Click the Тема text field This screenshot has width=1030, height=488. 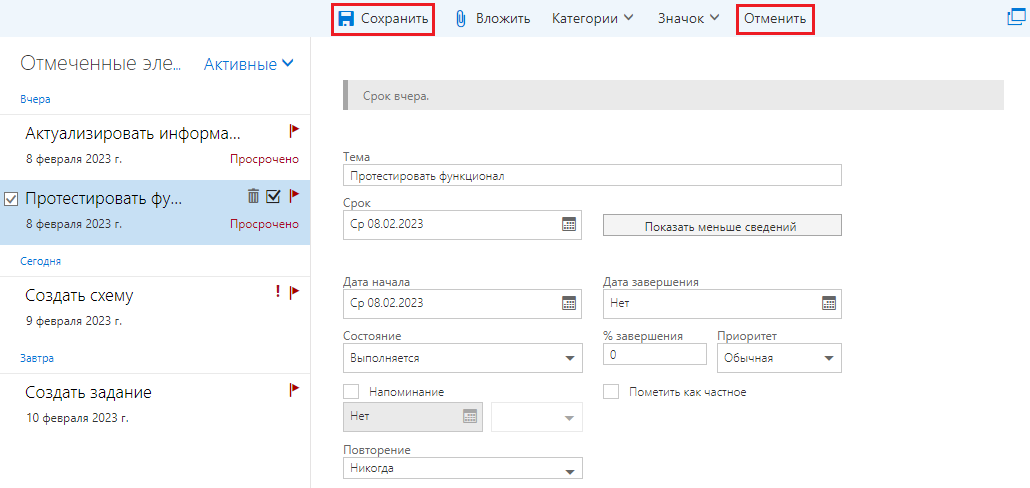pos(592,175)
